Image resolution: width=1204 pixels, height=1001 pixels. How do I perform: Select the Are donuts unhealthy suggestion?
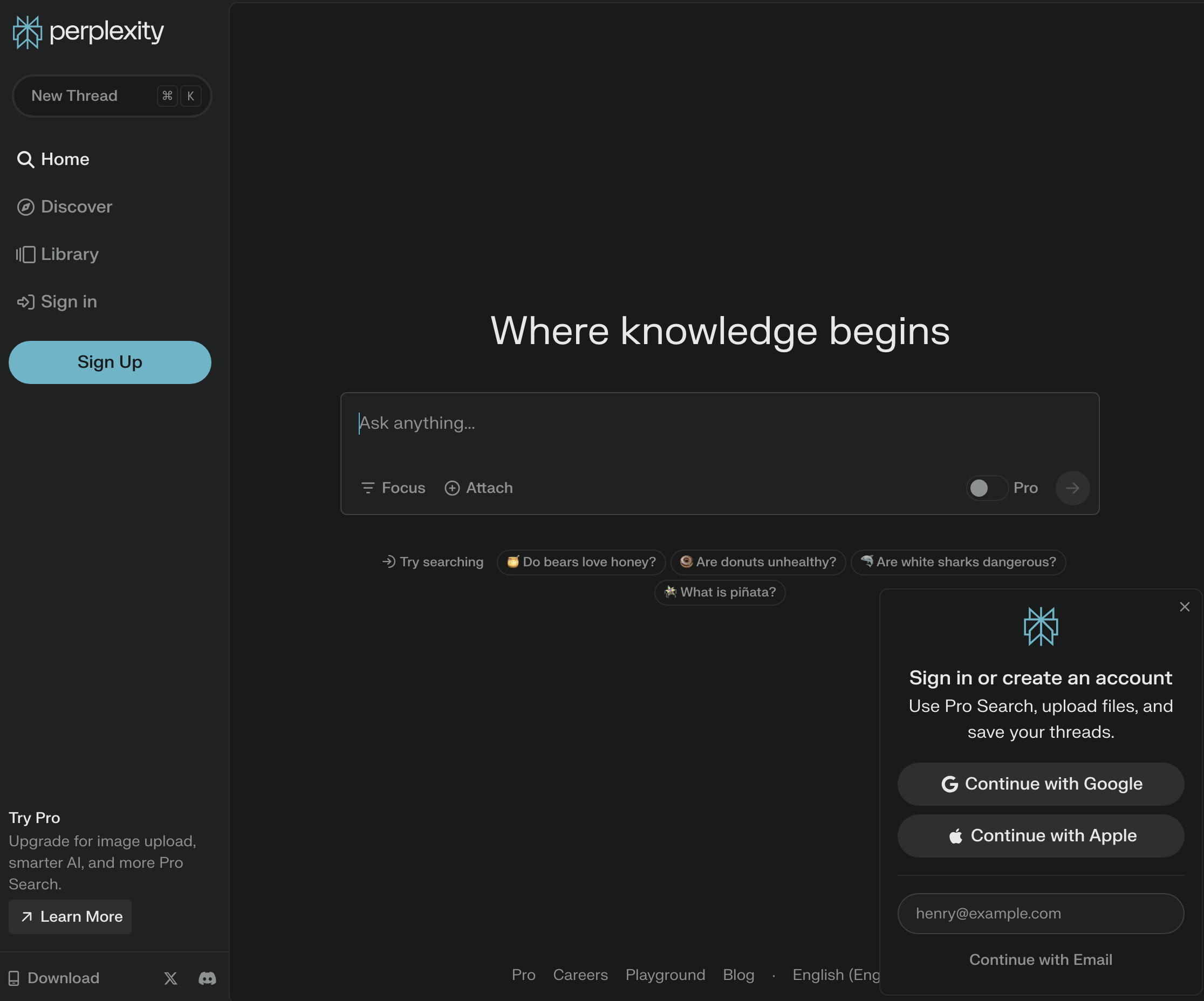758,562
